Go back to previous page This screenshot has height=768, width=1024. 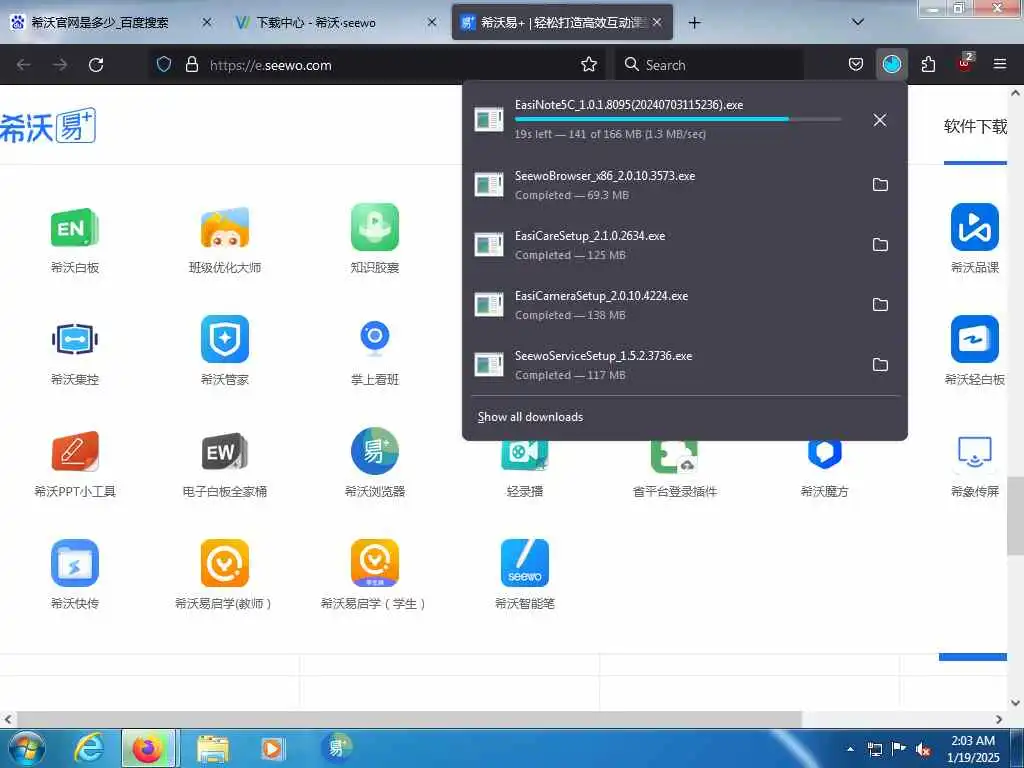(24, 64)
